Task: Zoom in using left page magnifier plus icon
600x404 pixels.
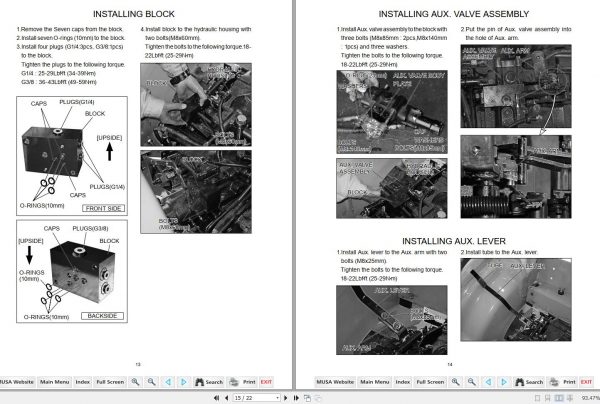Action: click(x=135, y=382)
